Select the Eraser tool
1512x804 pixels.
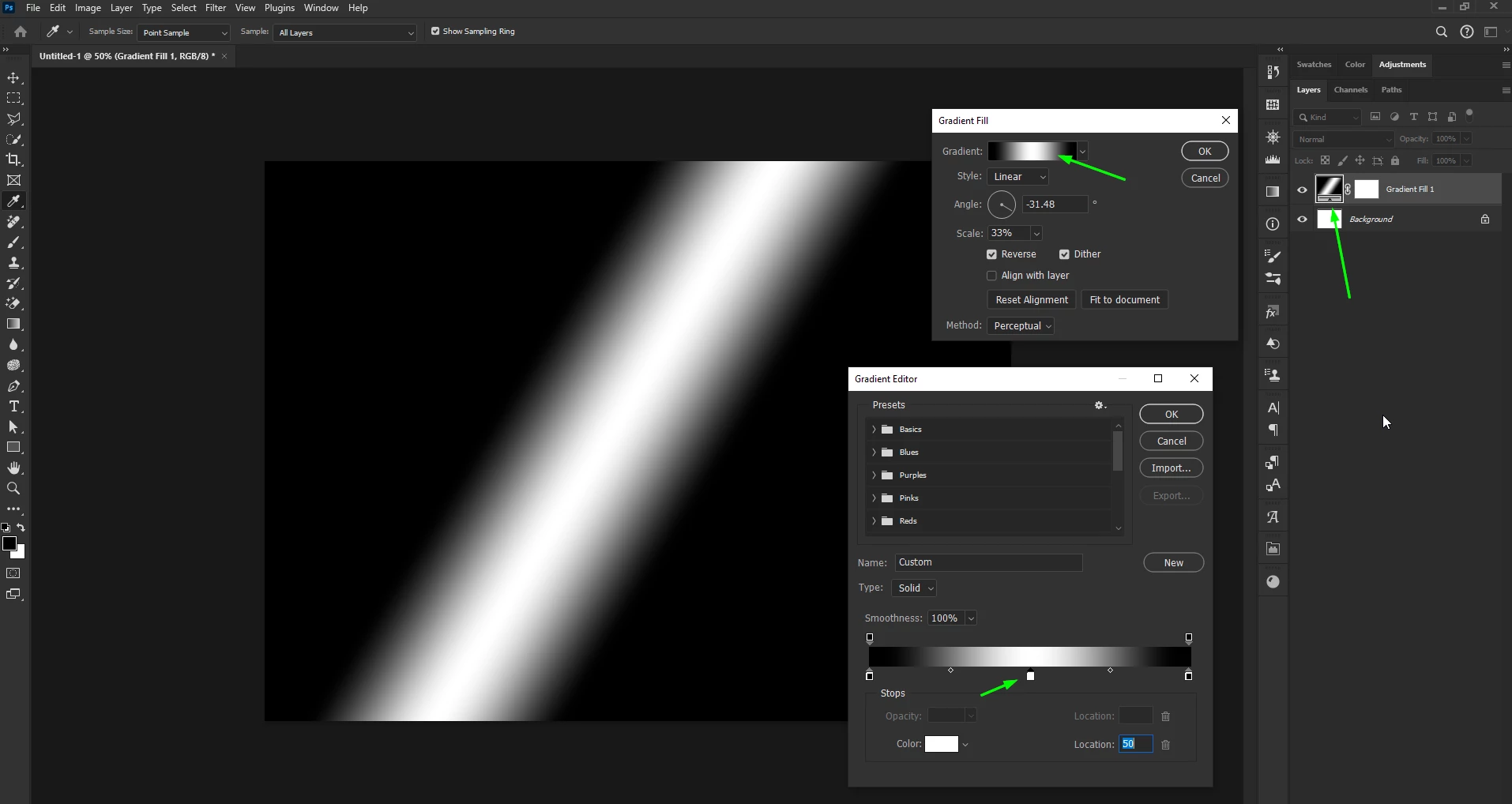(x=13, y=304)
